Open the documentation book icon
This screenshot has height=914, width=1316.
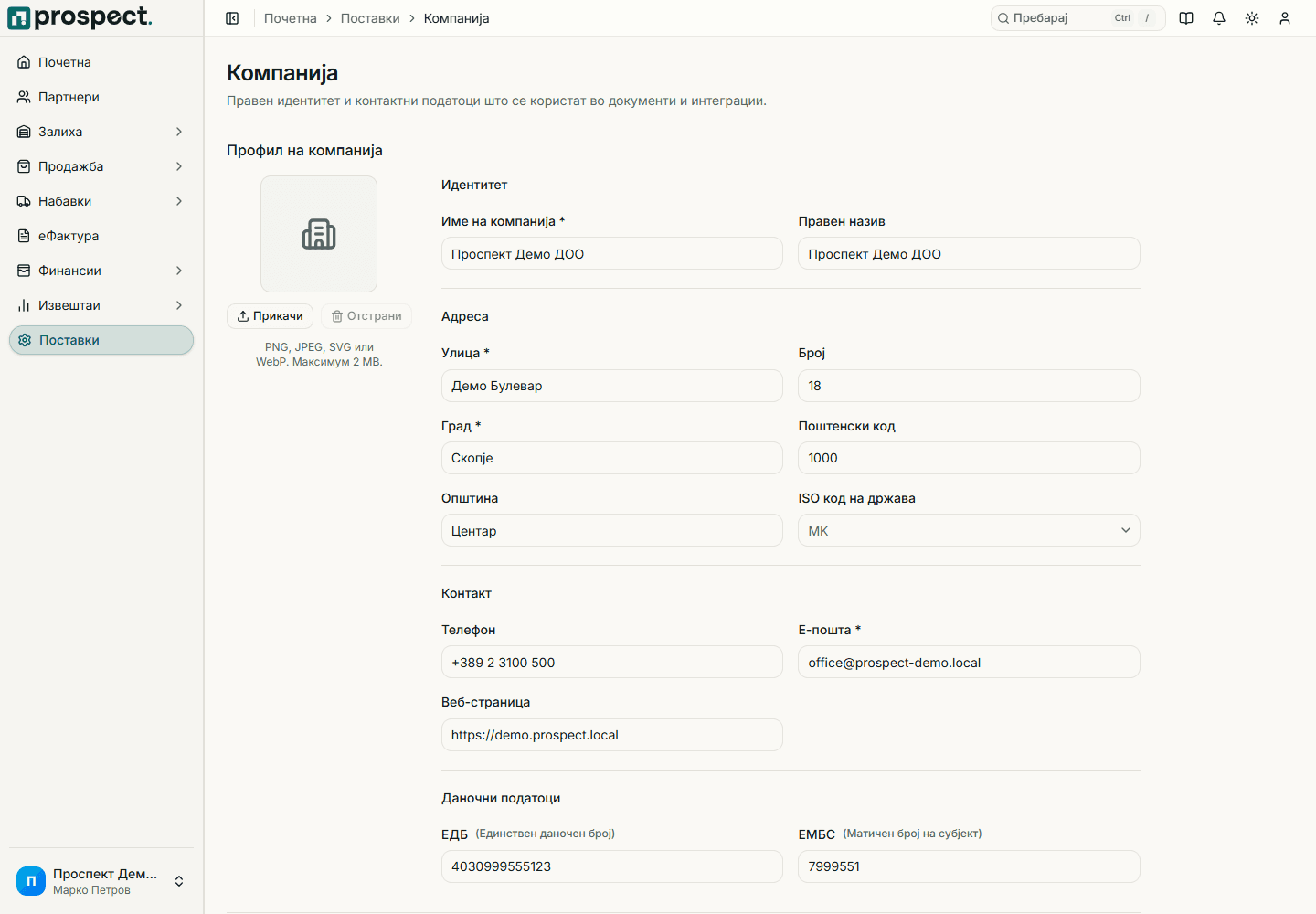(x=1186, y=18)
